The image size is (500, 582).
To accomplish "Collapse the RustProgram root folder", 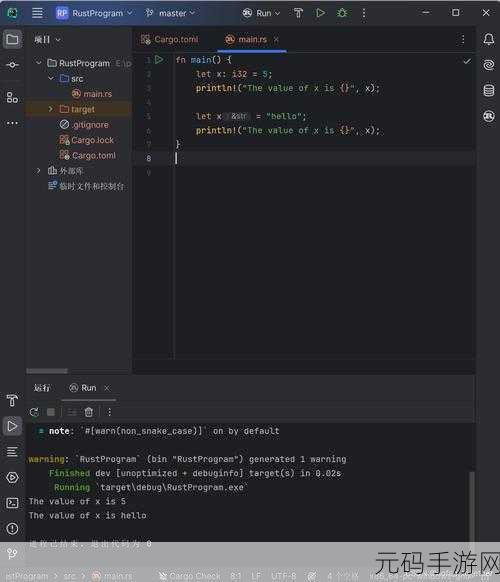I will tap(39, 63).
